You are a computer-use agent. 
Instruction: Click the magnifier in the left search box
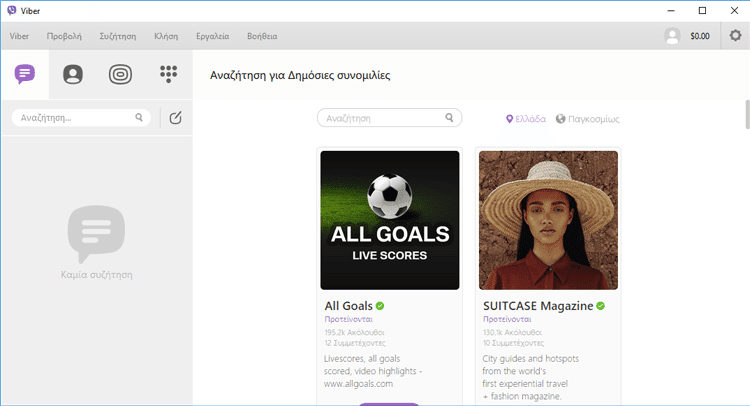click(139, 117)
